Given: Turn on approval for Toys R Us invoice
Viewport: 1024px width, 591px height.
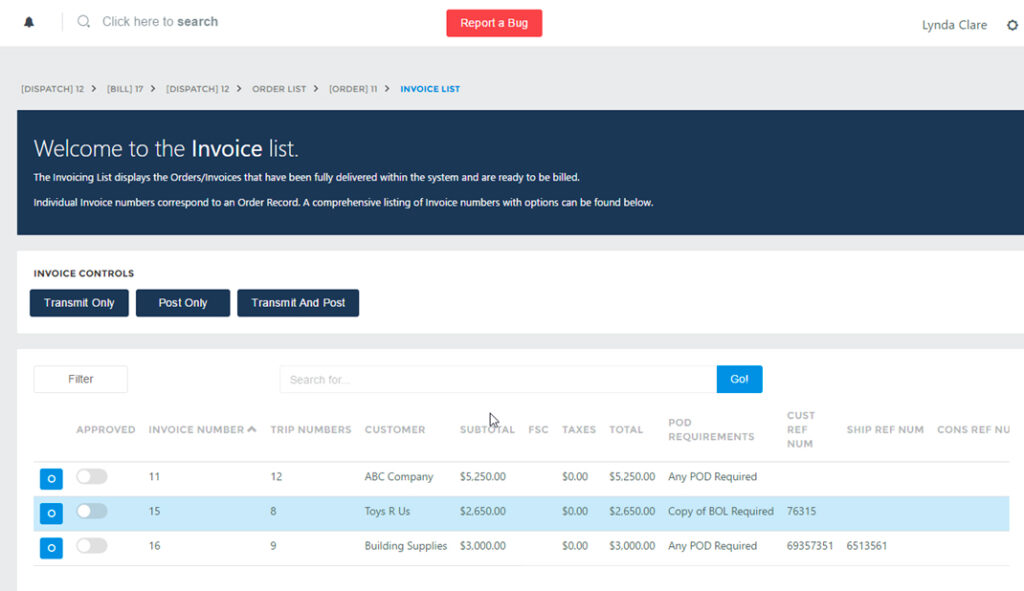Looking at the screenshot, I should click(92, 511).
